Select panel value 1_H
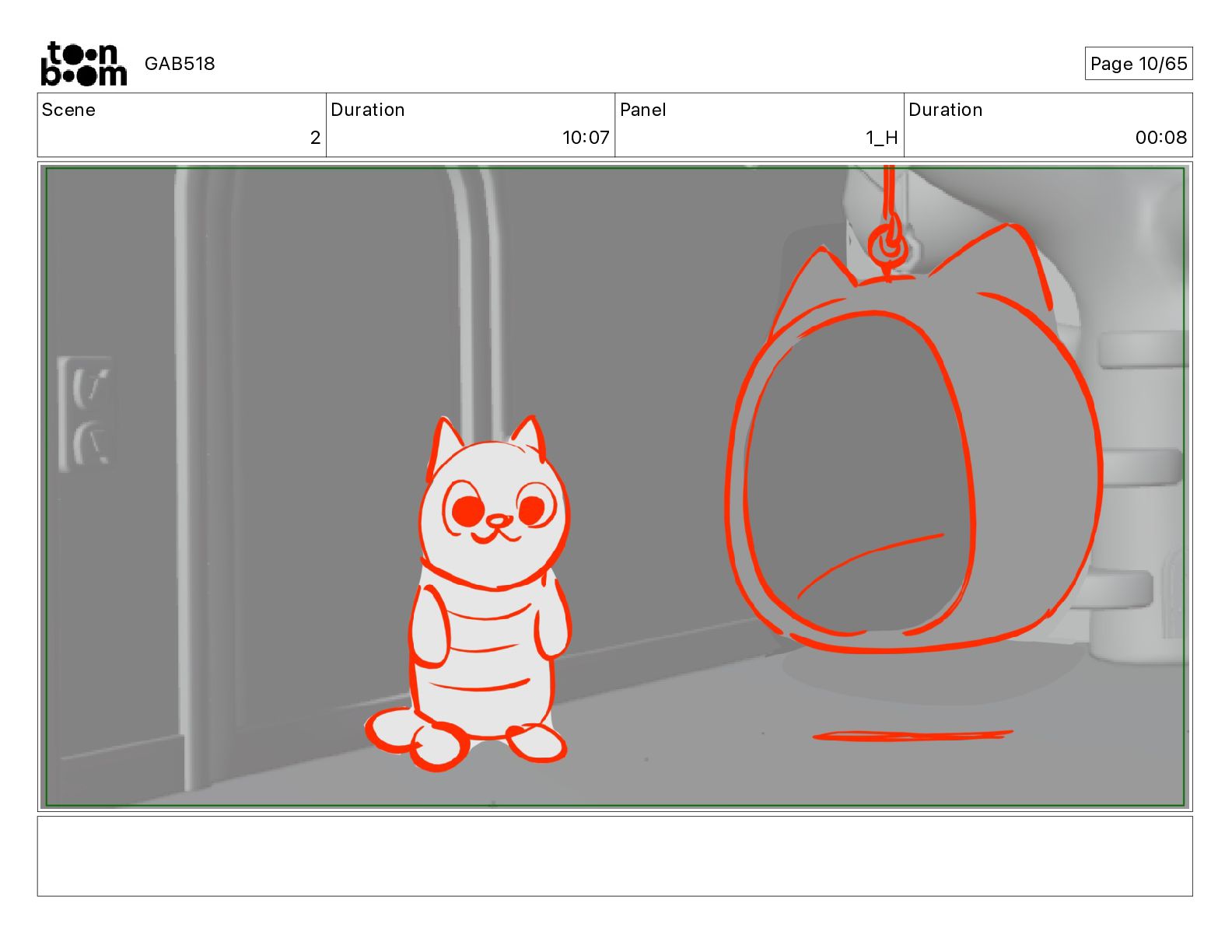The width and height of the screenshot is (1232, 952). pyautogui.click(x=882, y=138)
